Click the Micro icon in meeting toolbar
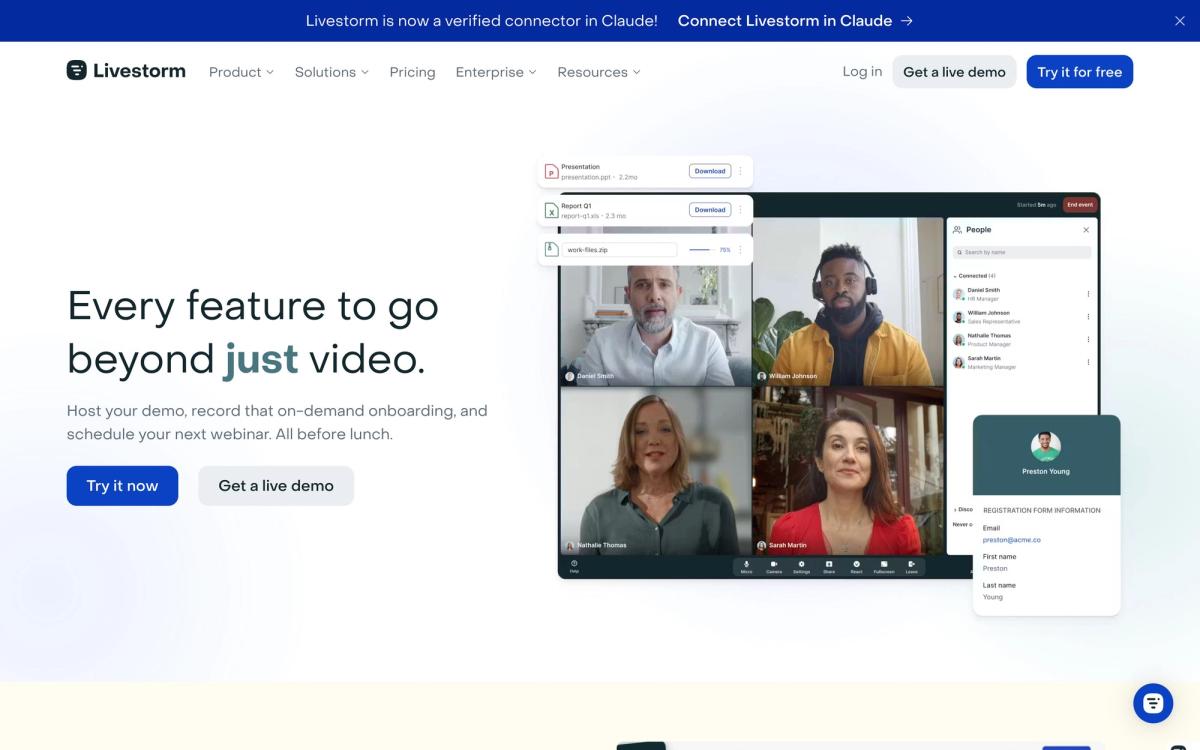This screenshot has height=750, width=1200. tap(746, 566)
